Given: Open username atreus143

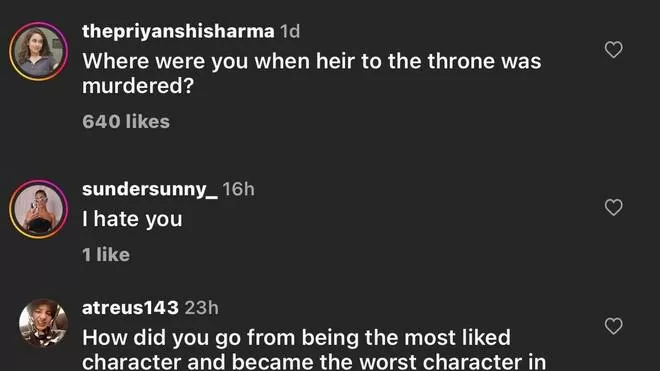Looking at the screenshot, I should click(x=130, y=308).
